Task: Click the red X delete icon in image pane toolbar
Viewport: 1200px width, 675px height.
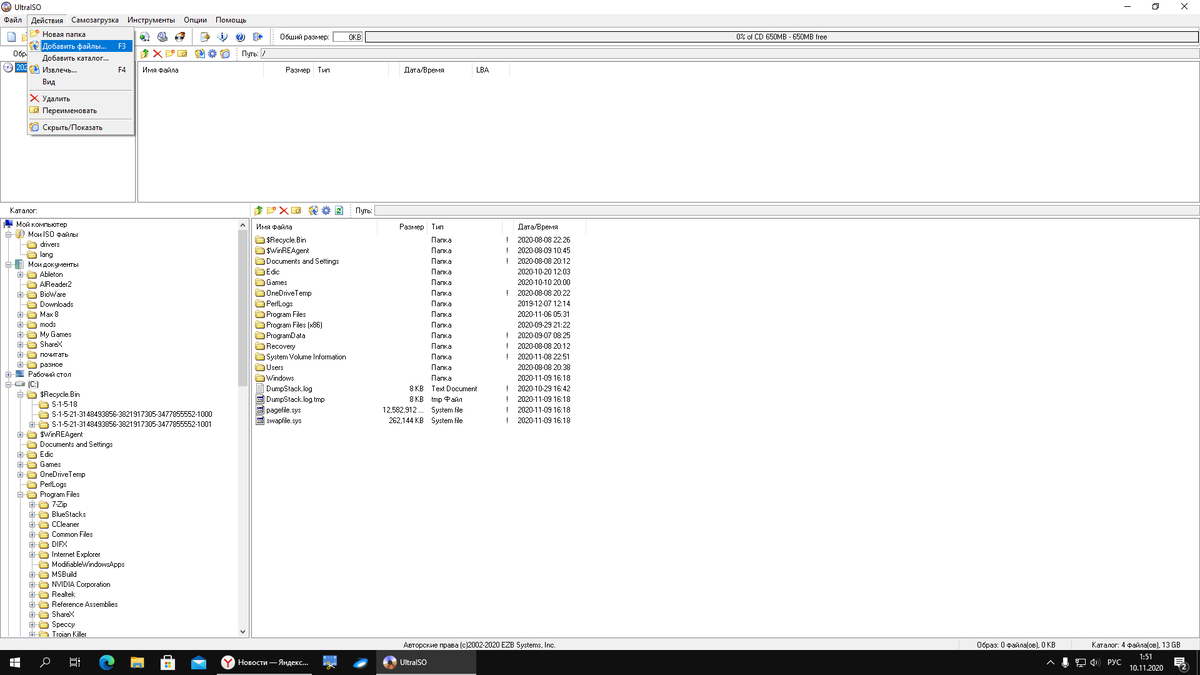Action: coord(157,53)
